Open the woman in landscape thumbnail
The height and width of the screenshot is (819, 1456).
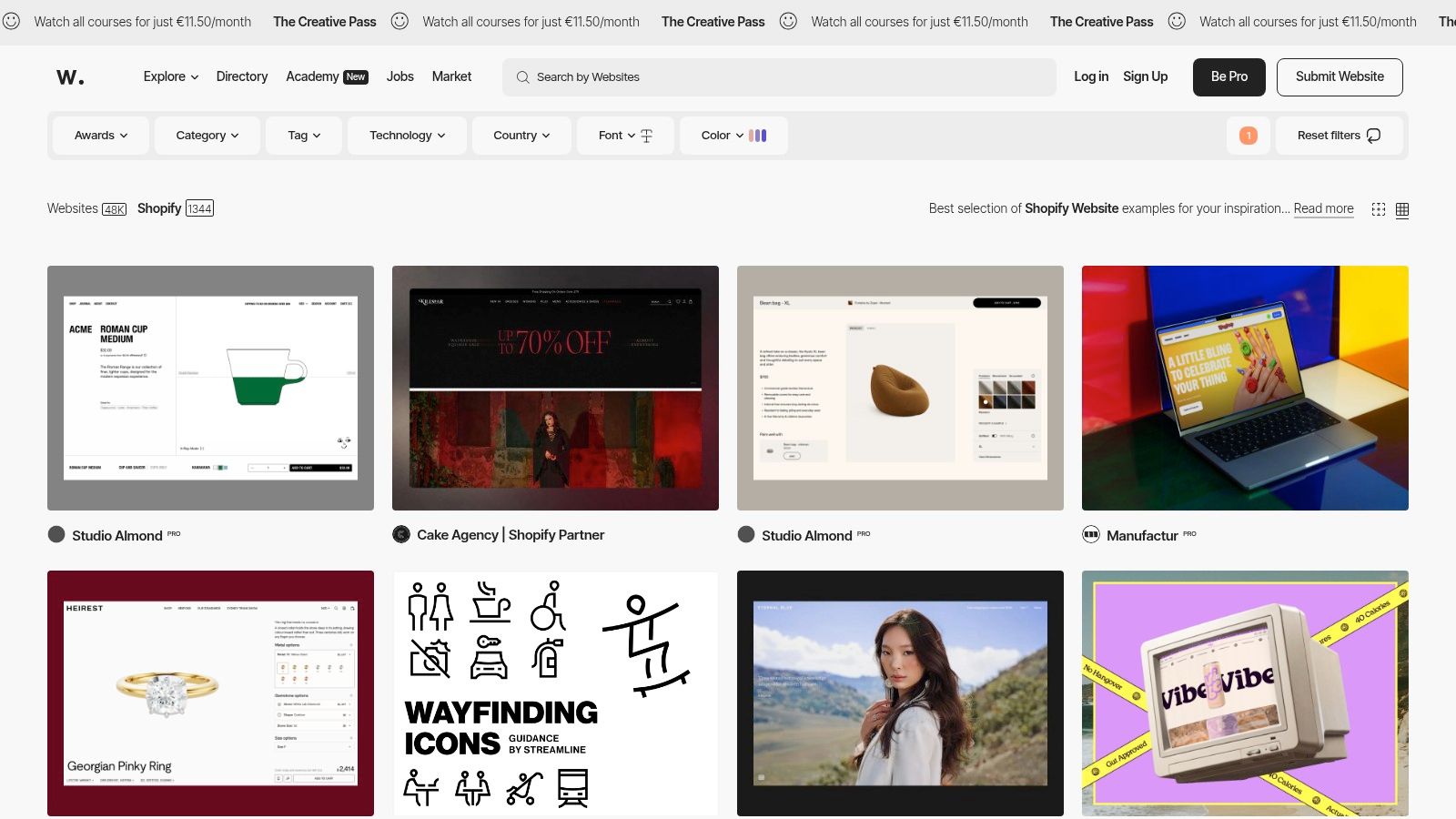(900, 693)
